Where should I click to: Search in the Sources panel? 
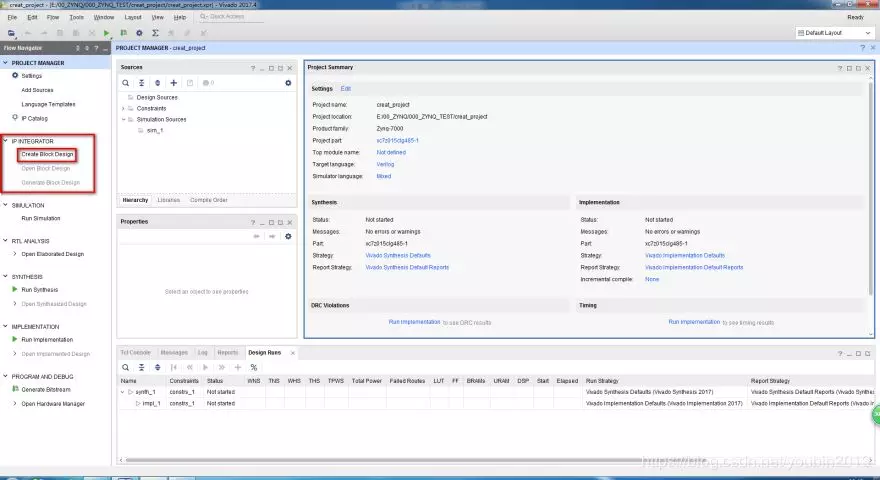pyautogui.click(x=125, y=83)
